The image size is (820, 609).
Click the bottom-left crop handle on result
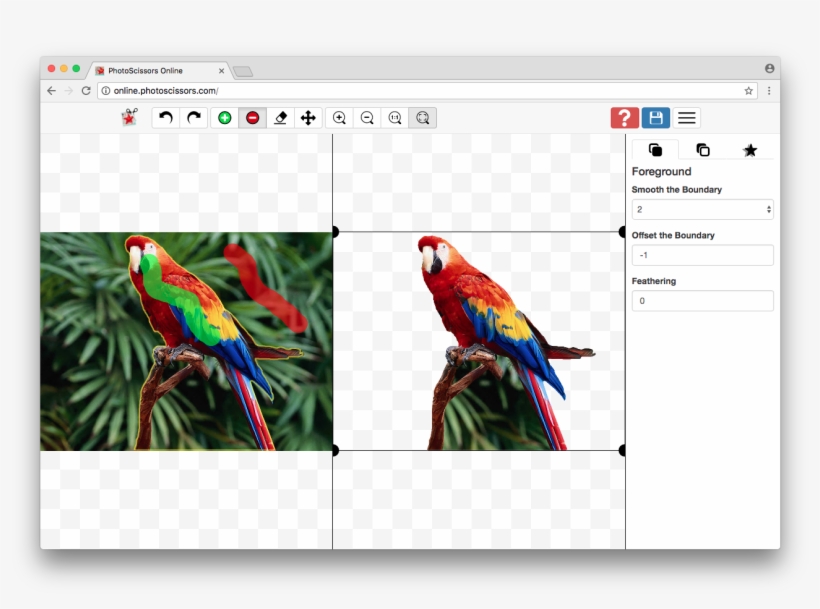tap(335, 450)
